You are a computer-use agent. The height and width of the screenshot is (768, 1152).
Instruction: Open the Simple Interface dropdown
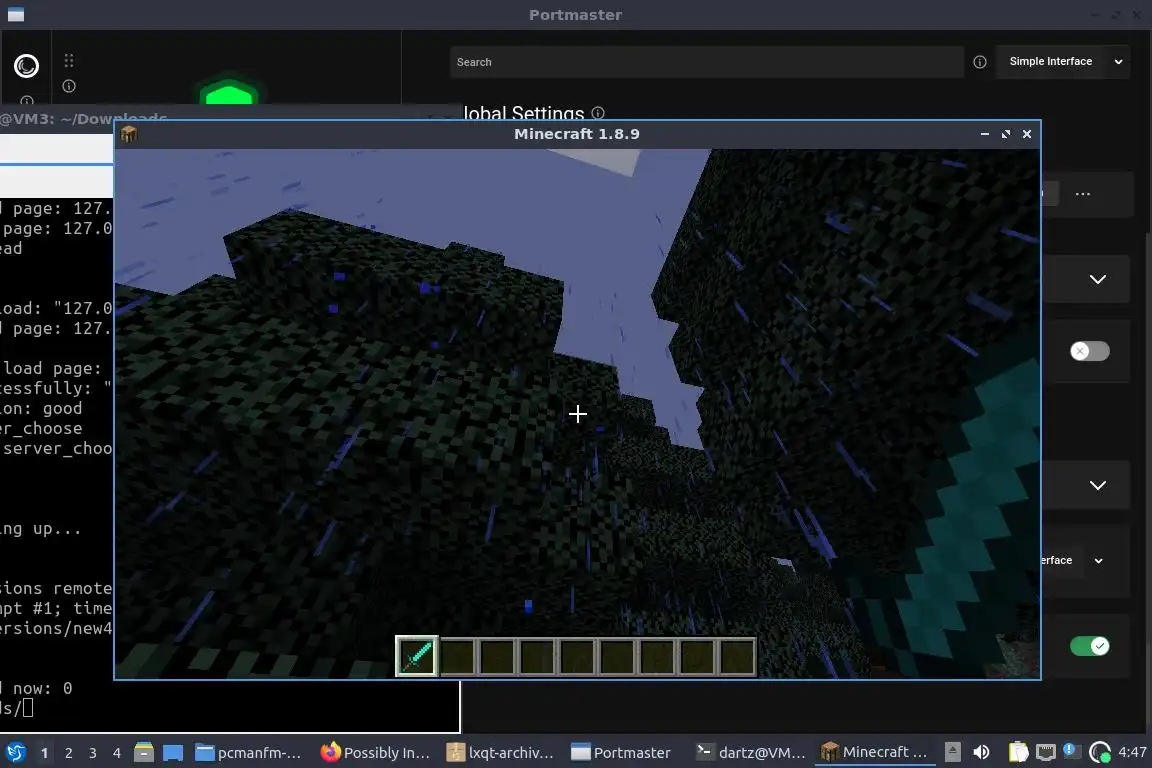coord(1063,62)
